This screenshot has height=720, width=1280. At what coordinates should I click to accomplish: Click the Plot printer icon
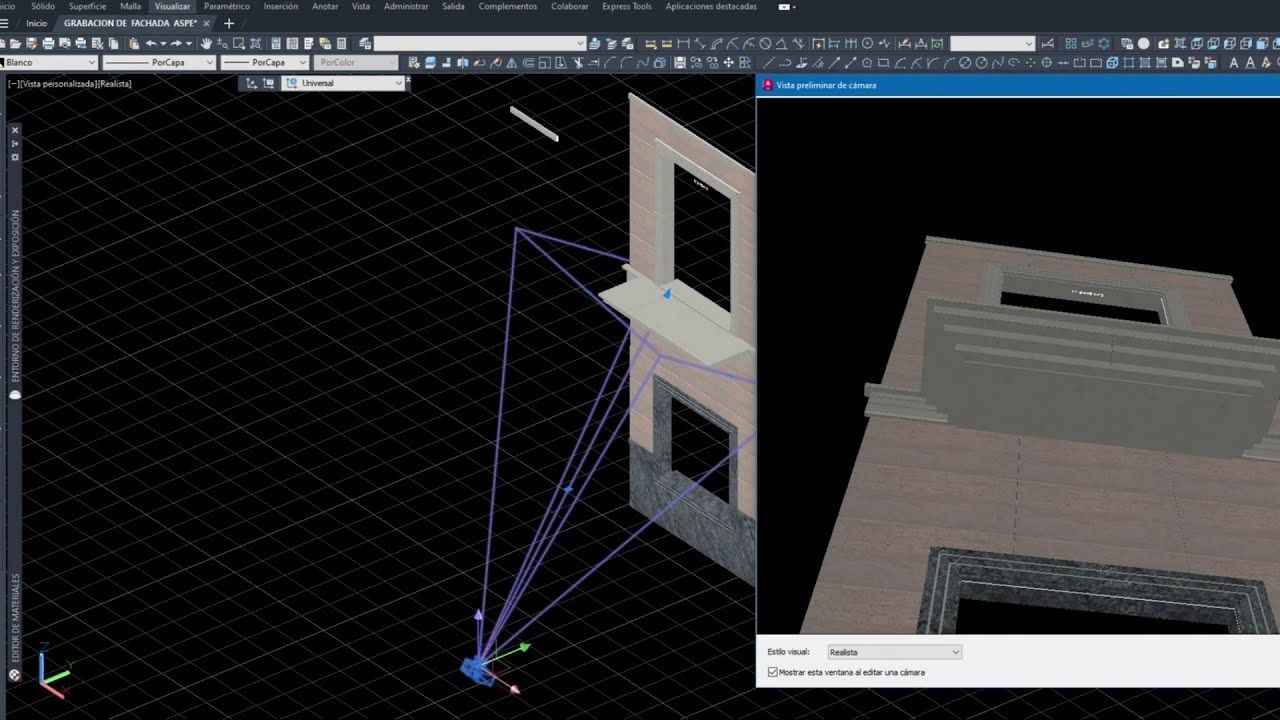[x=48, y=44]
